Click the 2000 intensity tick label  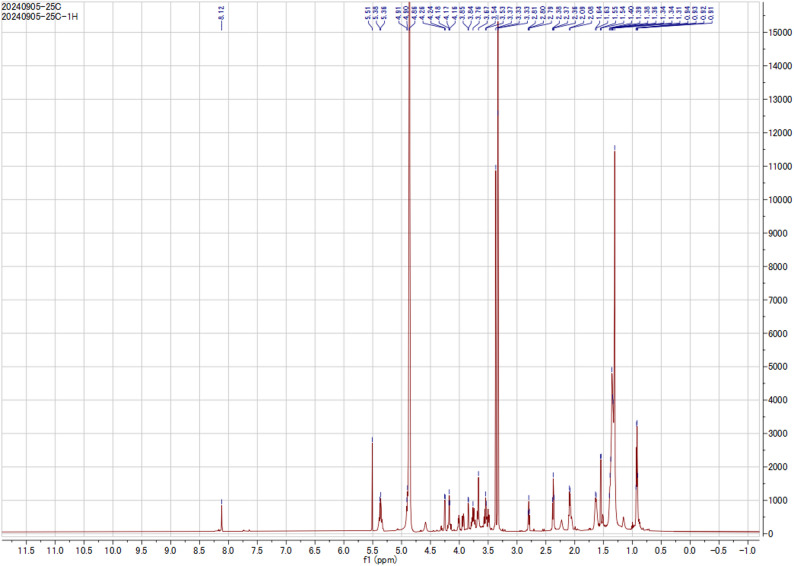[x=779, y=467]
